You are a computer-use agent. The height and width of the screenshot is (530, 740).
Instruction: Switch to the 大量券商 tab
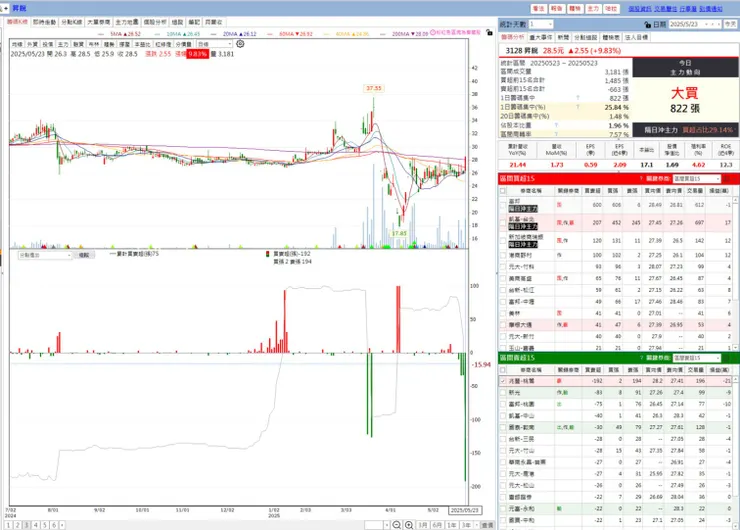(x=99, y=22)
